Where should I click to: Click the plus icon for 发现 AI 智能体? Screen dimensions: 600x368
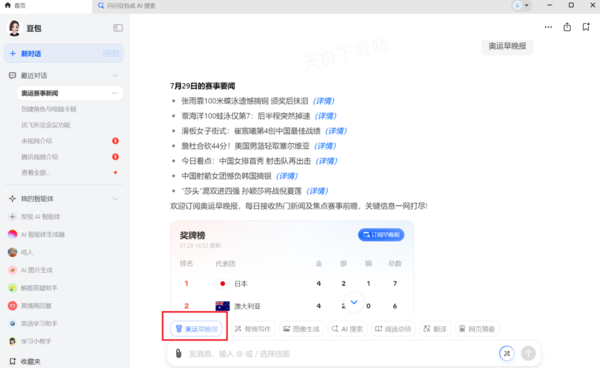[x=12, y=217]
